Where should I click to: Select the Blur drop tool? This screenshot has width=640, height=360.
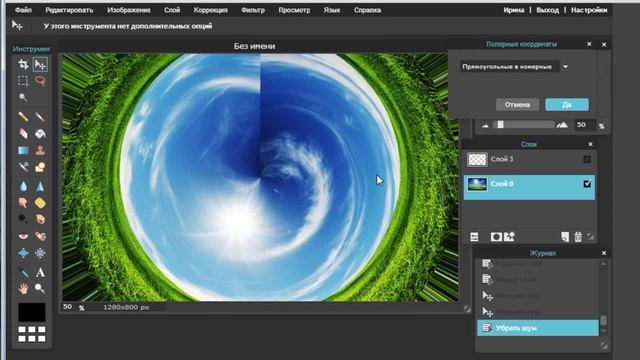(x=23, y=187)
